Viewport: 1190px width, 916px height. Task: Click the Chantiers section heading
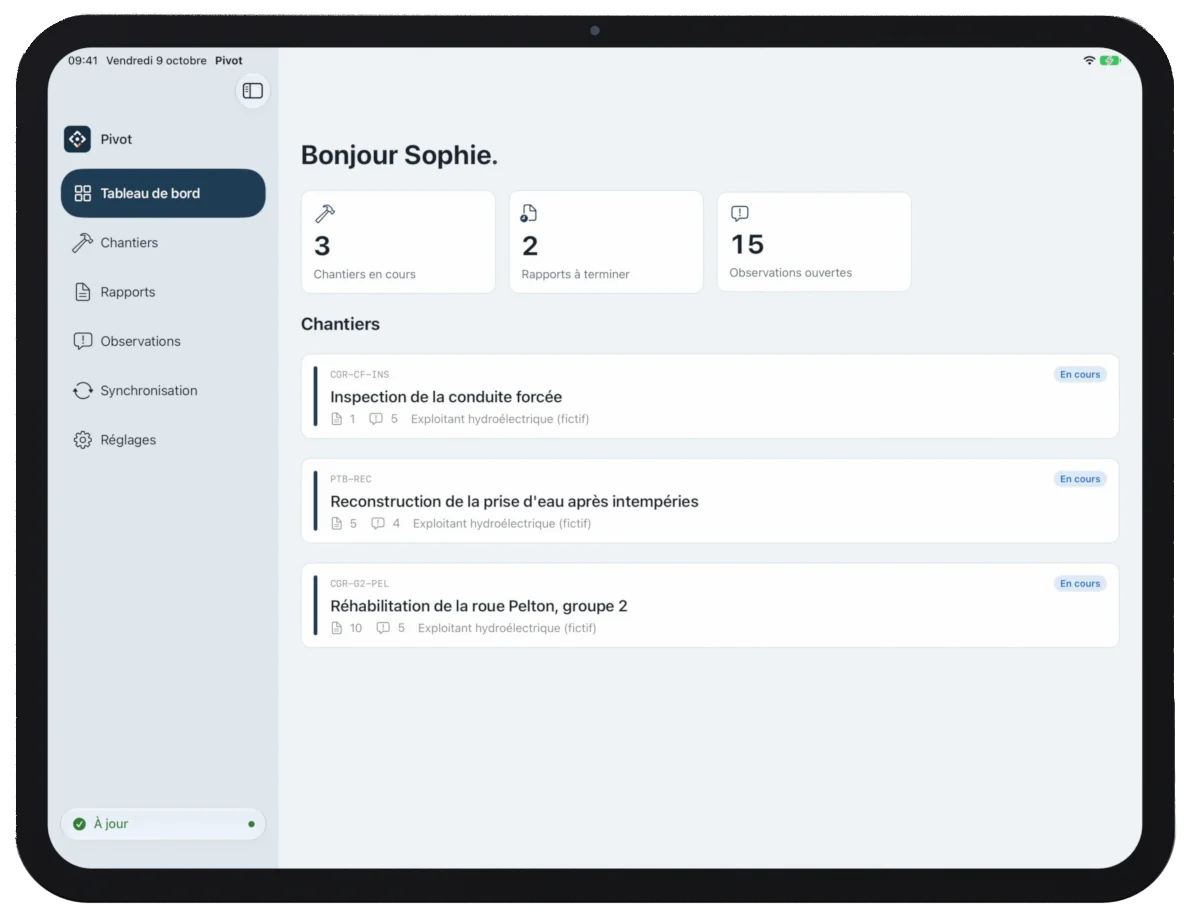[x=341, y=325]
